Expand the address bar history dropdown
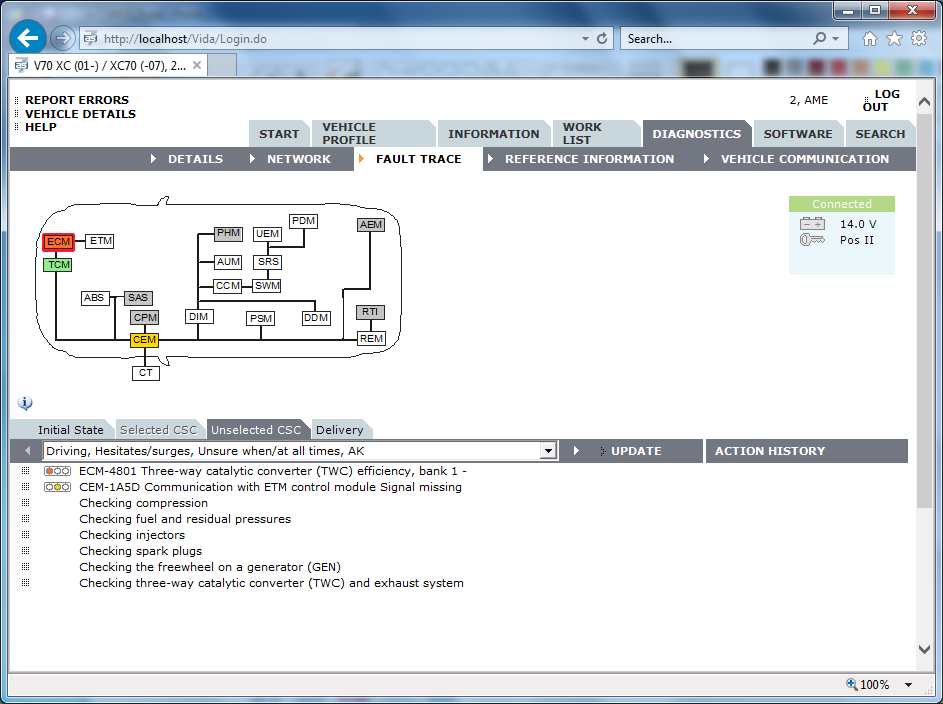This screenshot has height=704, width=943. (x=584, y=39)
